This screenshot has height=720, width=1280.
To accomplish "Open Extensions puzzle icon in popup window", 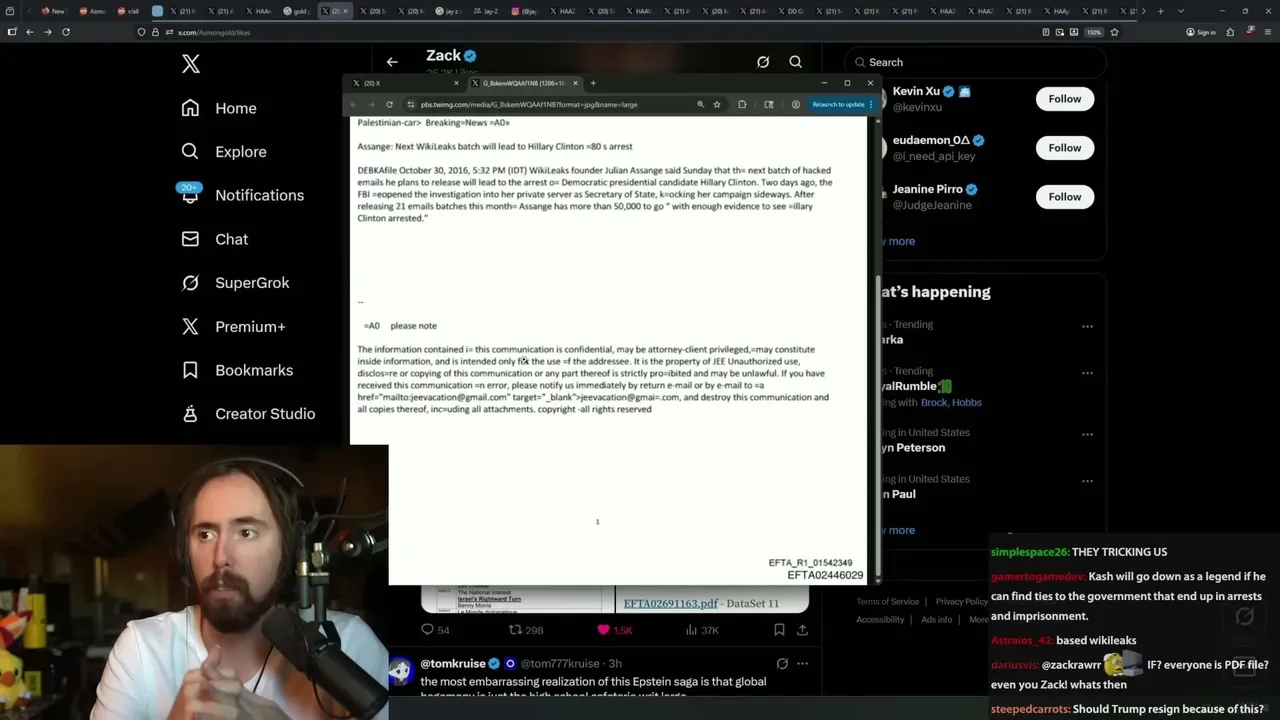I will tap(742, 104).
